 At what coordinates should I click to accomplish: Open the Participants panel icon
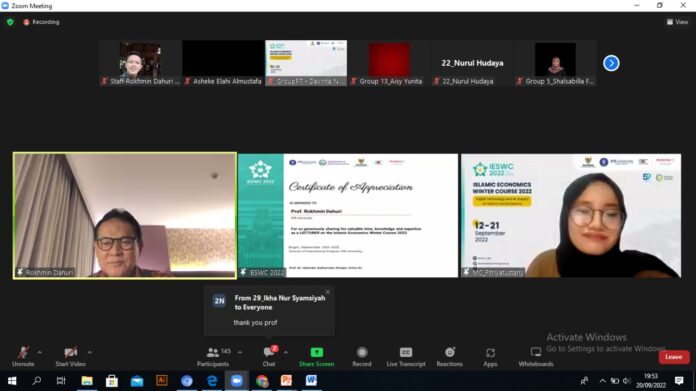(213, 353)
